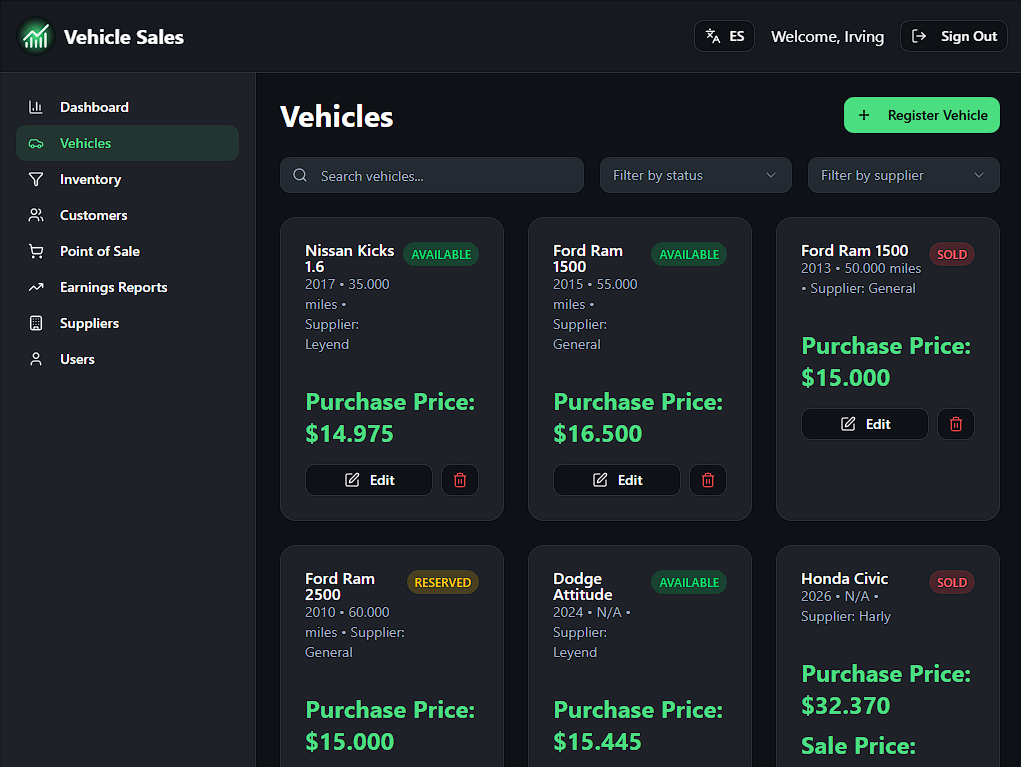Click the Nissan Kicks 1.6 title
The width and height of the screenshot is (1021, 767).
pos(350,258)
